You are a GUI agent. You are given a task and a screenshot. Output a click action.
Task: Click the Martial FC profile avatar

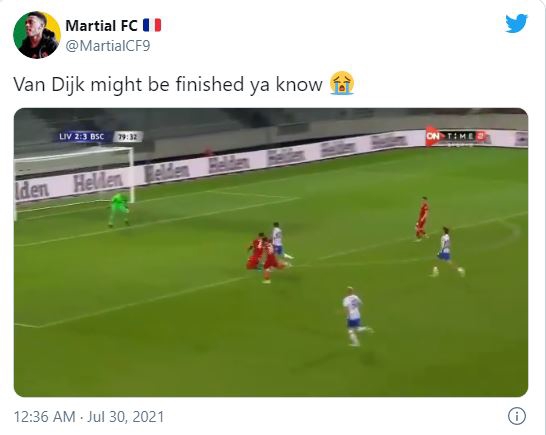(37, 35)
